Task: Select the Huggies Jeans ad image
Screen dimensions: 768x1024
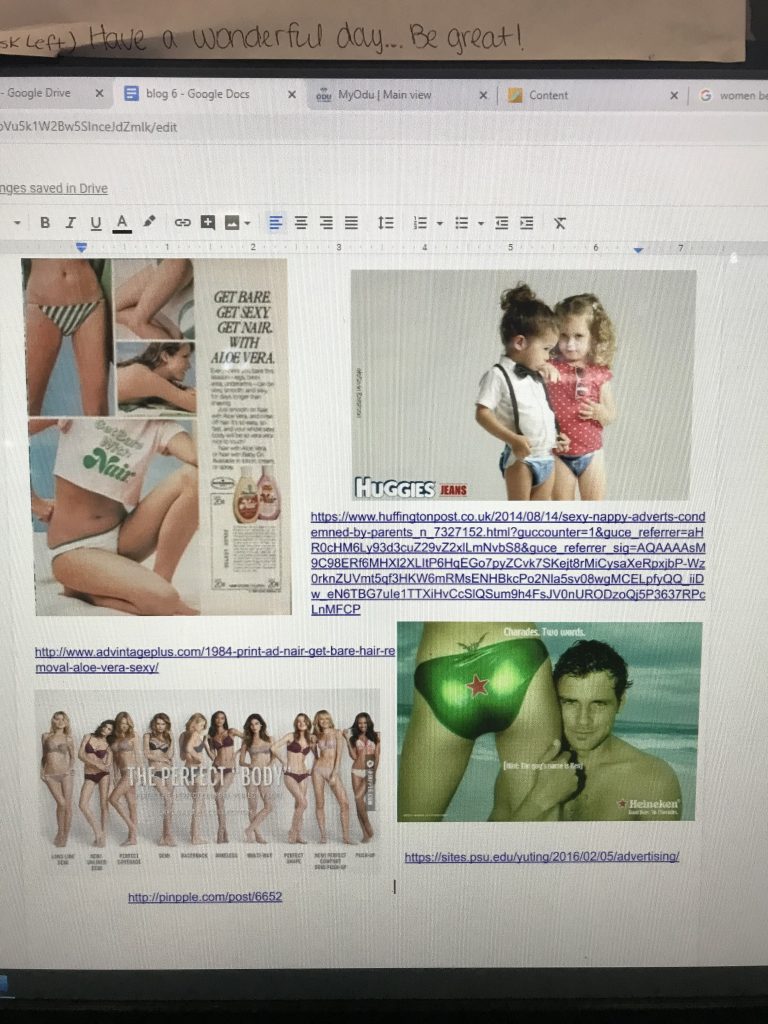Action: (522, 385)
